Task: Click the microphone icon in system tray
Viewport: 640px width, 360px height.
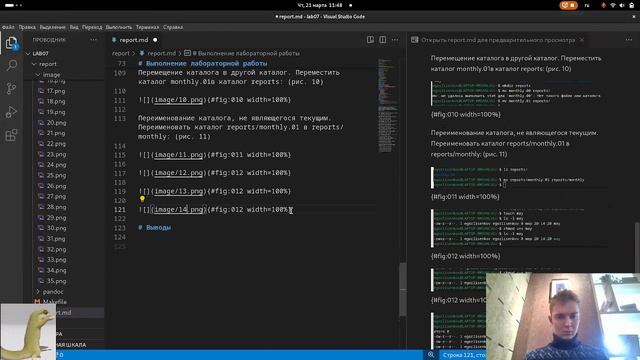Action: [x=603, y=5]
